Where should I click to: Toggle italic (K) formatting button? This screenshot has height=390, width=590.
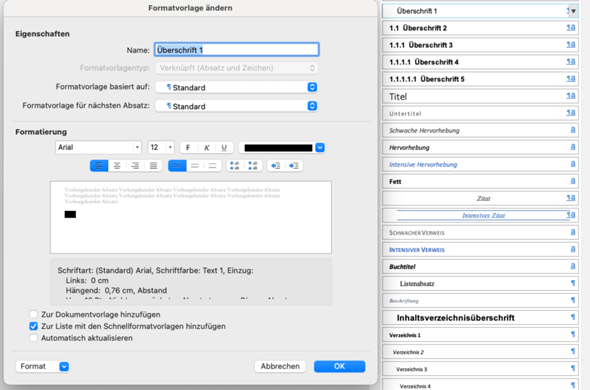click(x=207, y=148)
